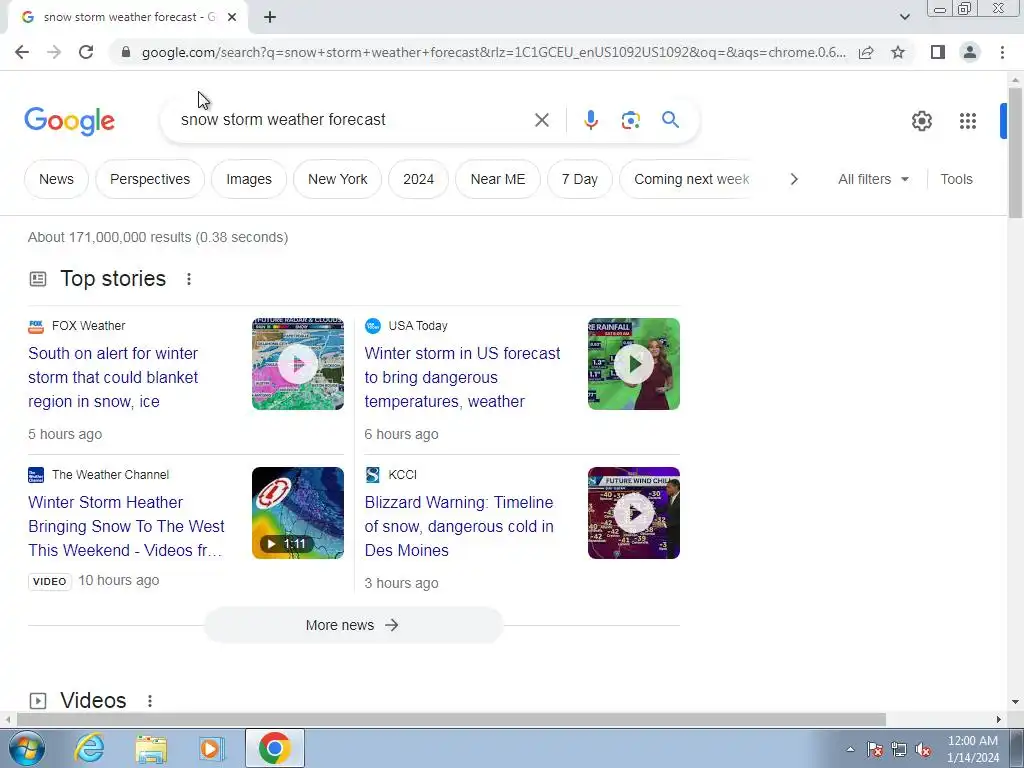Submit search with magnifier icon
Image resolution: width=1024 pixels, height=768 pixels.
pos(670,120)
